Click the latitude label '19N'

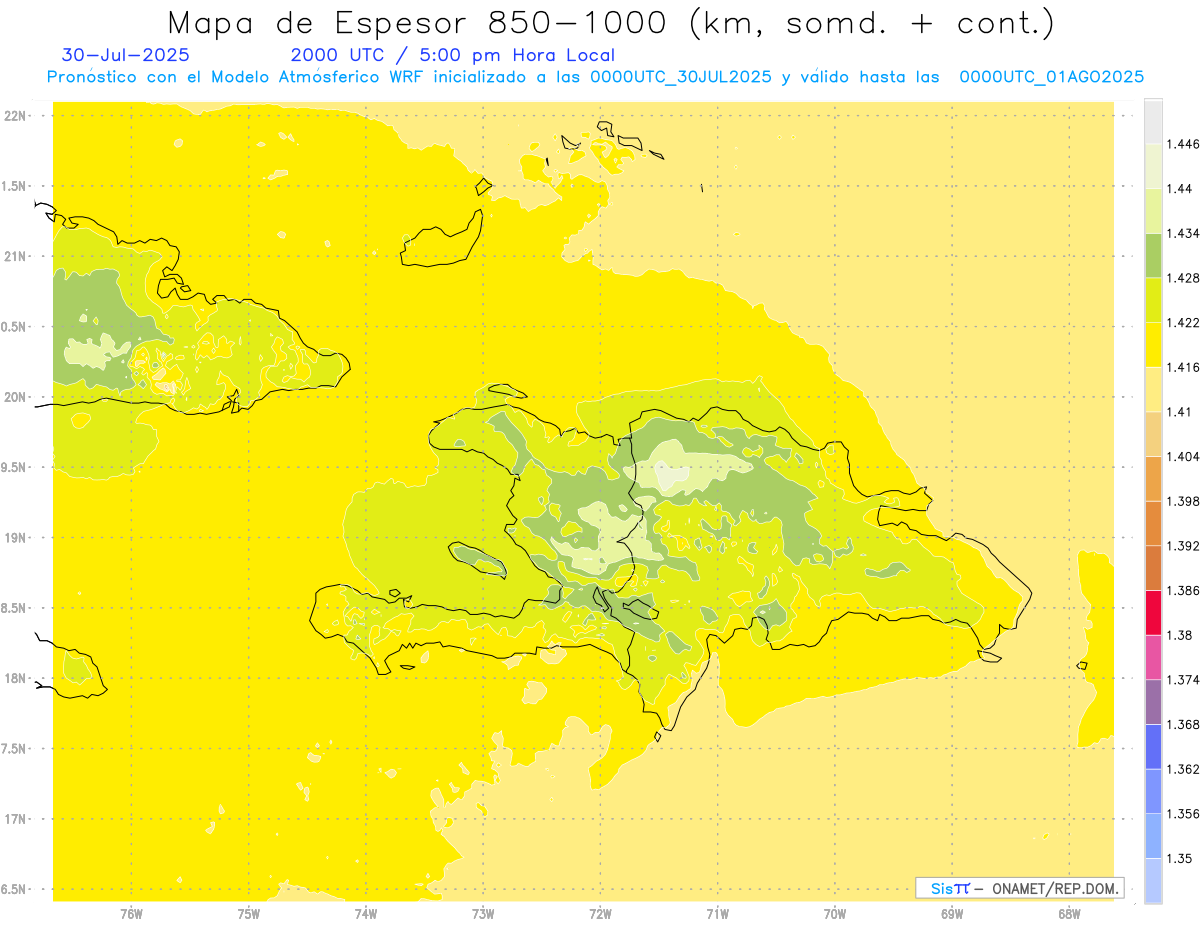point(15,538)
